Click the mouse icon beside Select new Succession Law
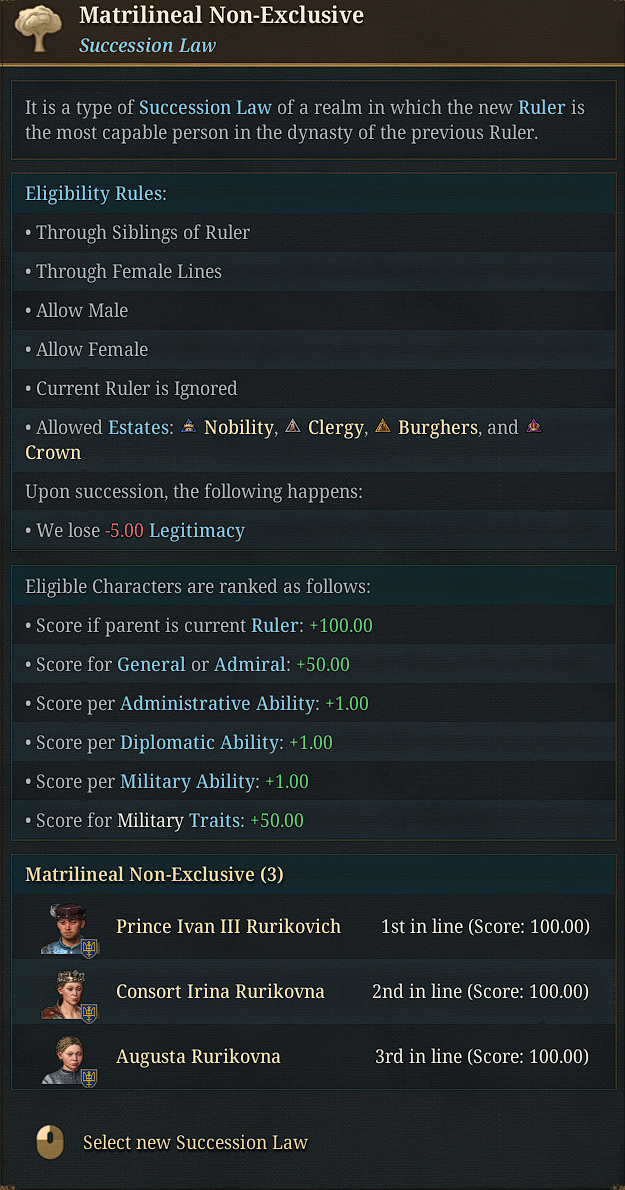 point(49,1141)
